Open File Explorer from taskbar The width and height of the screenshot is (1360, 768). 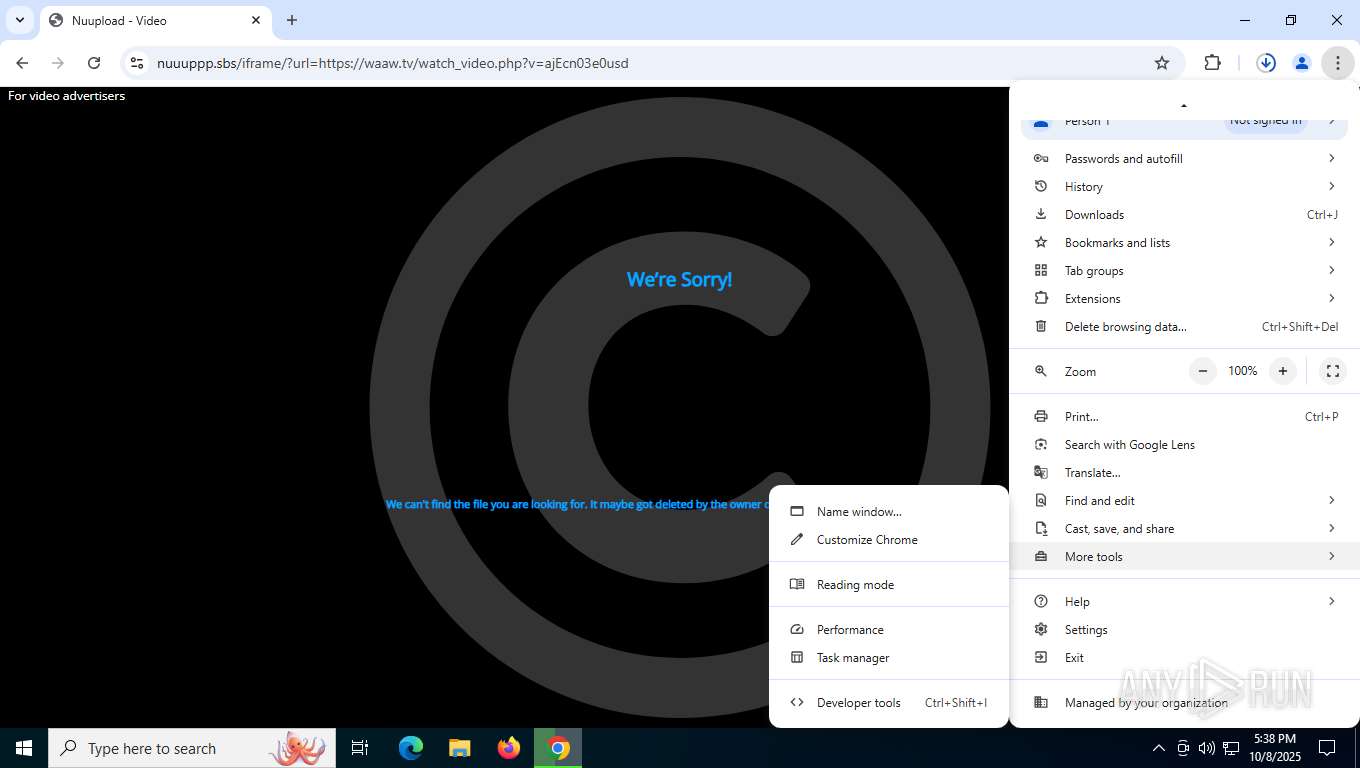(460, 748)
